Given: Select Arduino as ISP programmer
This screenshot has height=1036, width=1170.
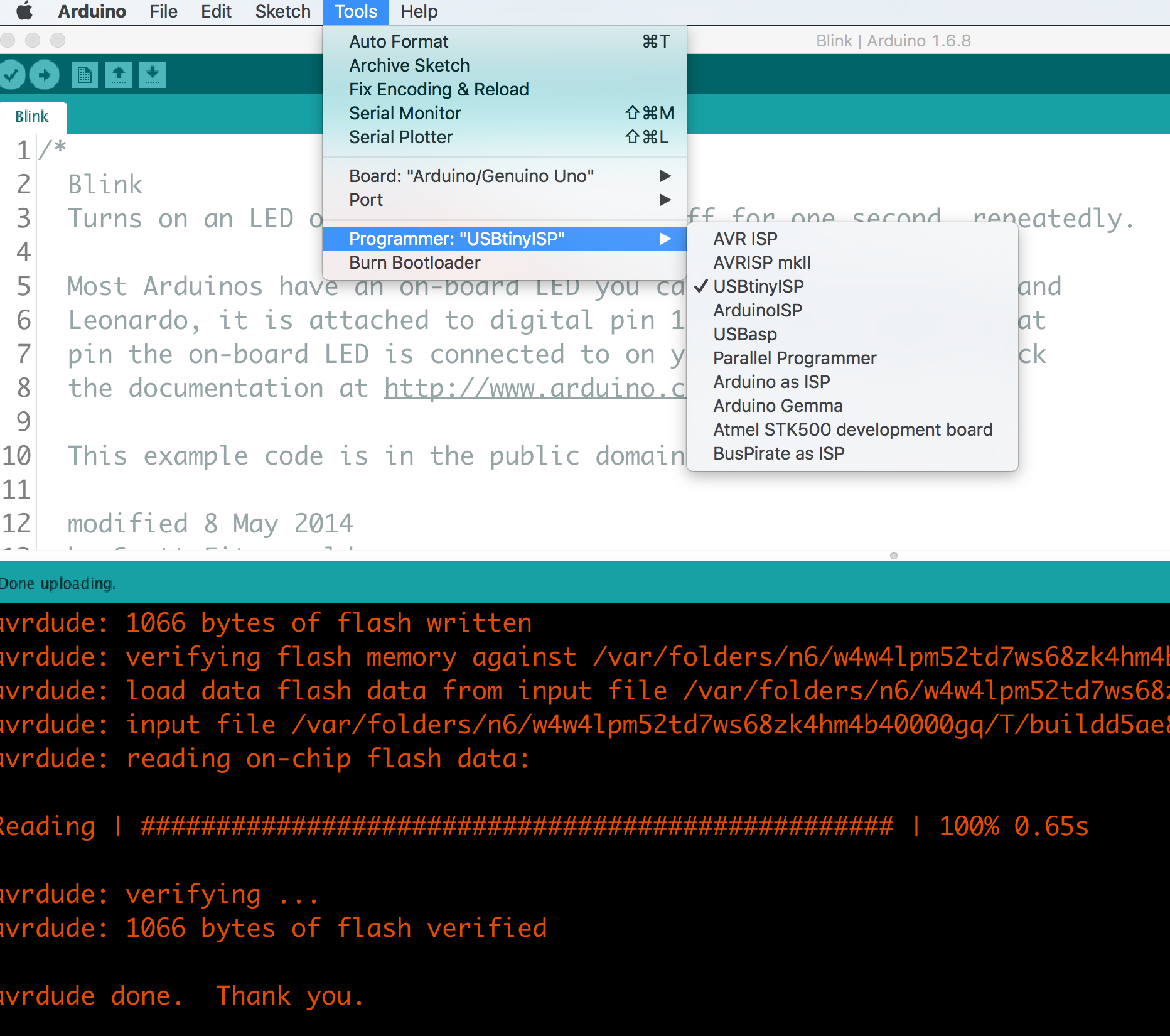Looking at the screenshot, I should pyautogui.click(x=852, y=382).
